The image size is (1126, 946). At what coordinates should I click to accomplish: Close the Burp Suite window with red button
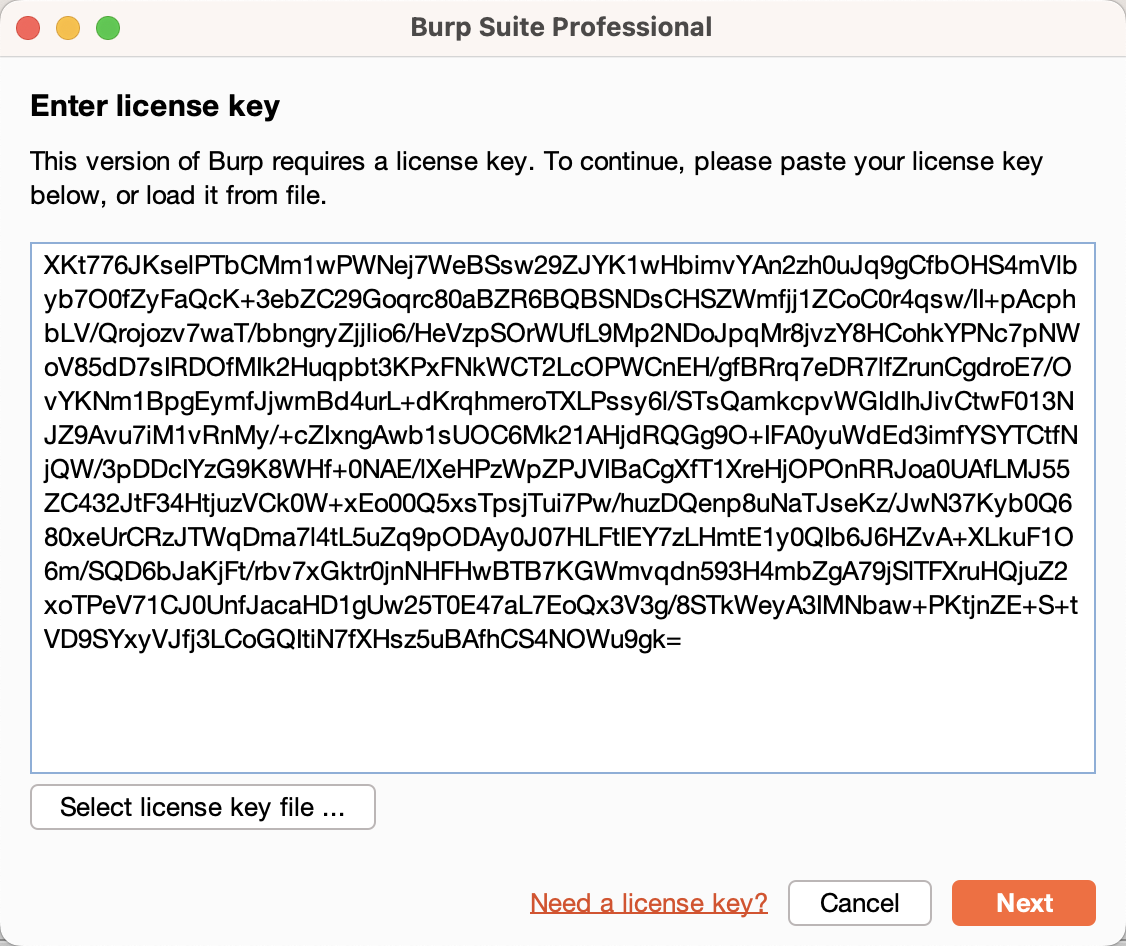coord(29,29)
